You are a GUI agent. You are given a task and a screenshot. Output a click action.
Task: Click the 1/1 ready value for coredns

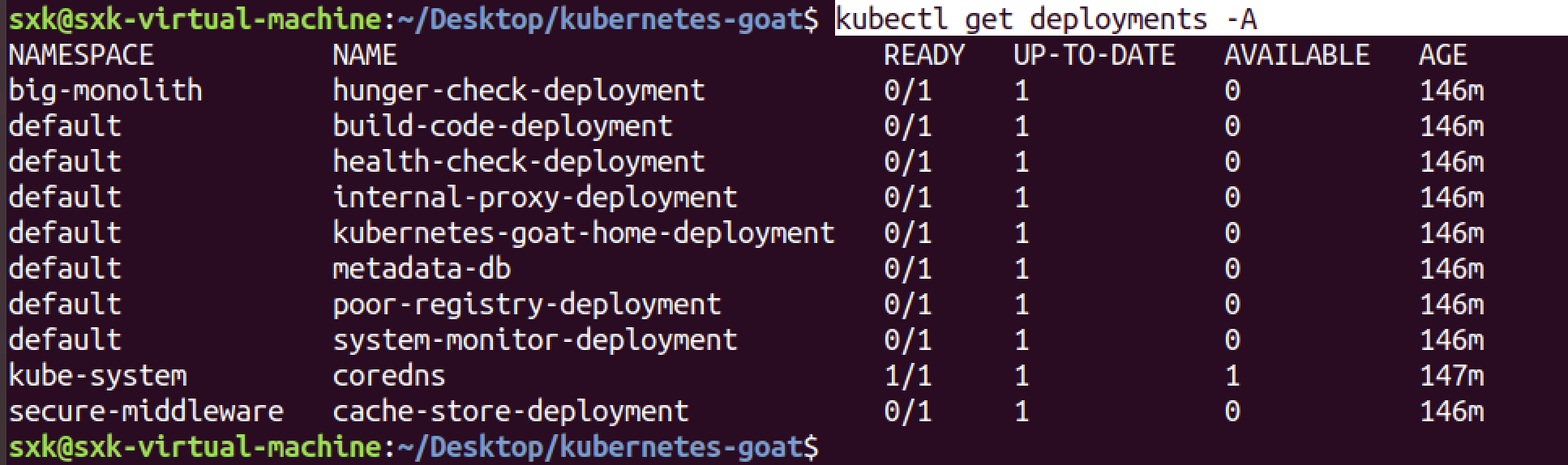[908, 375]
